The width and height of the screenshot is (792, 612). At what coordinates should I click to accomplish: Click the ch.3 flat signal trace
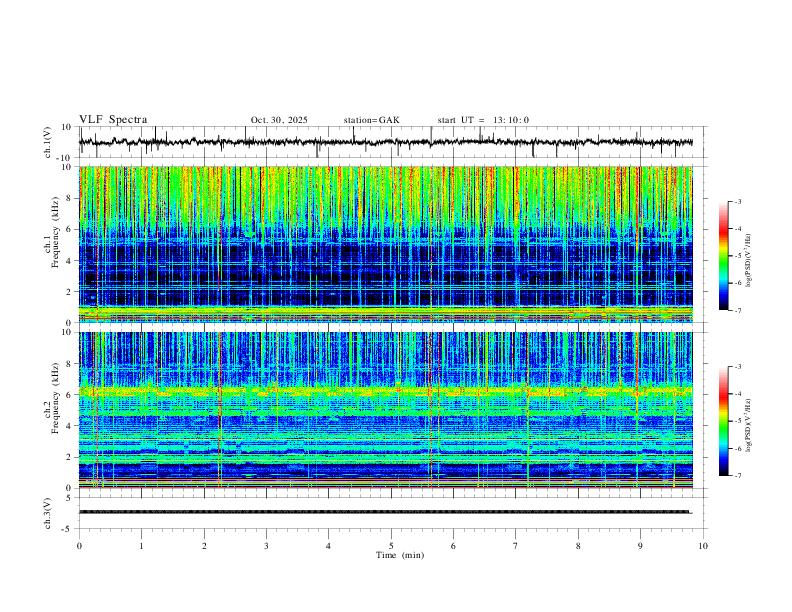tap(385, 512)
